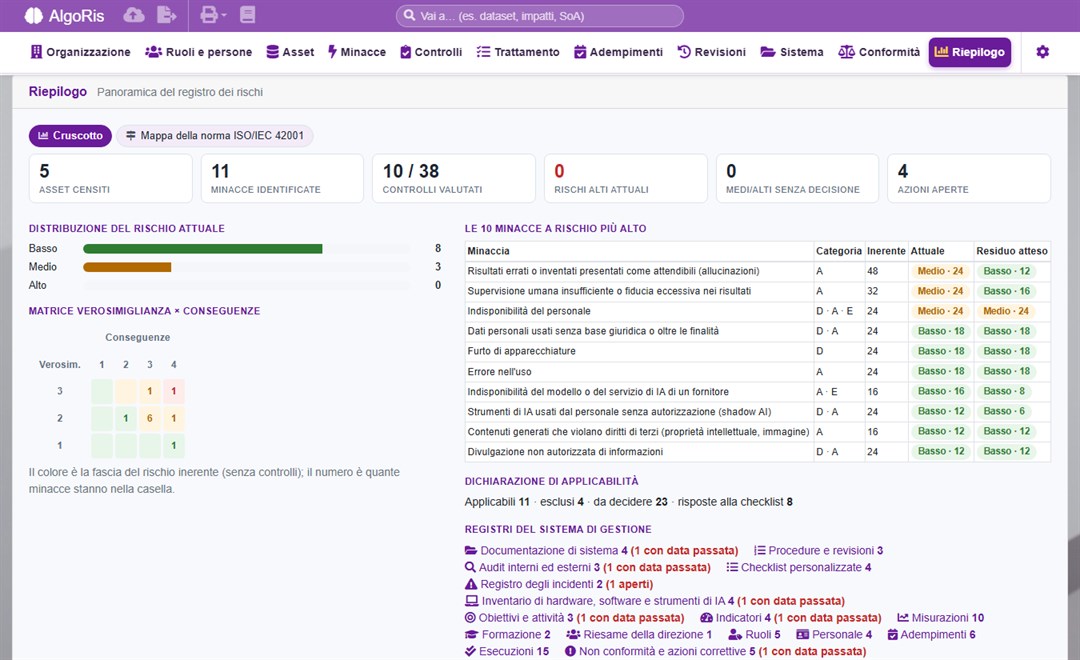The height and width of the screenshot is (660, 1080).
Task: Open Procedure e revisioni link
Action: 818,550
